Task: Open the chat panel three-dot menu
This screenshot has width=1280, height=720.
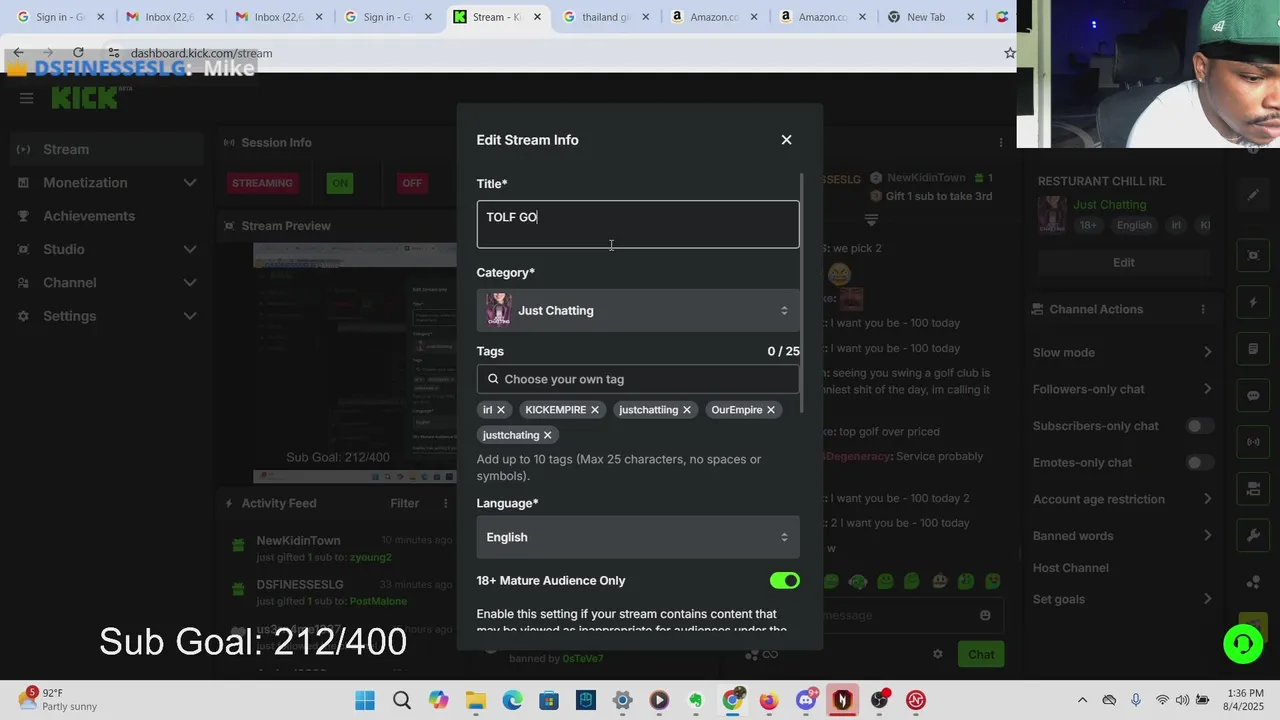Action: click(1001, 143)
